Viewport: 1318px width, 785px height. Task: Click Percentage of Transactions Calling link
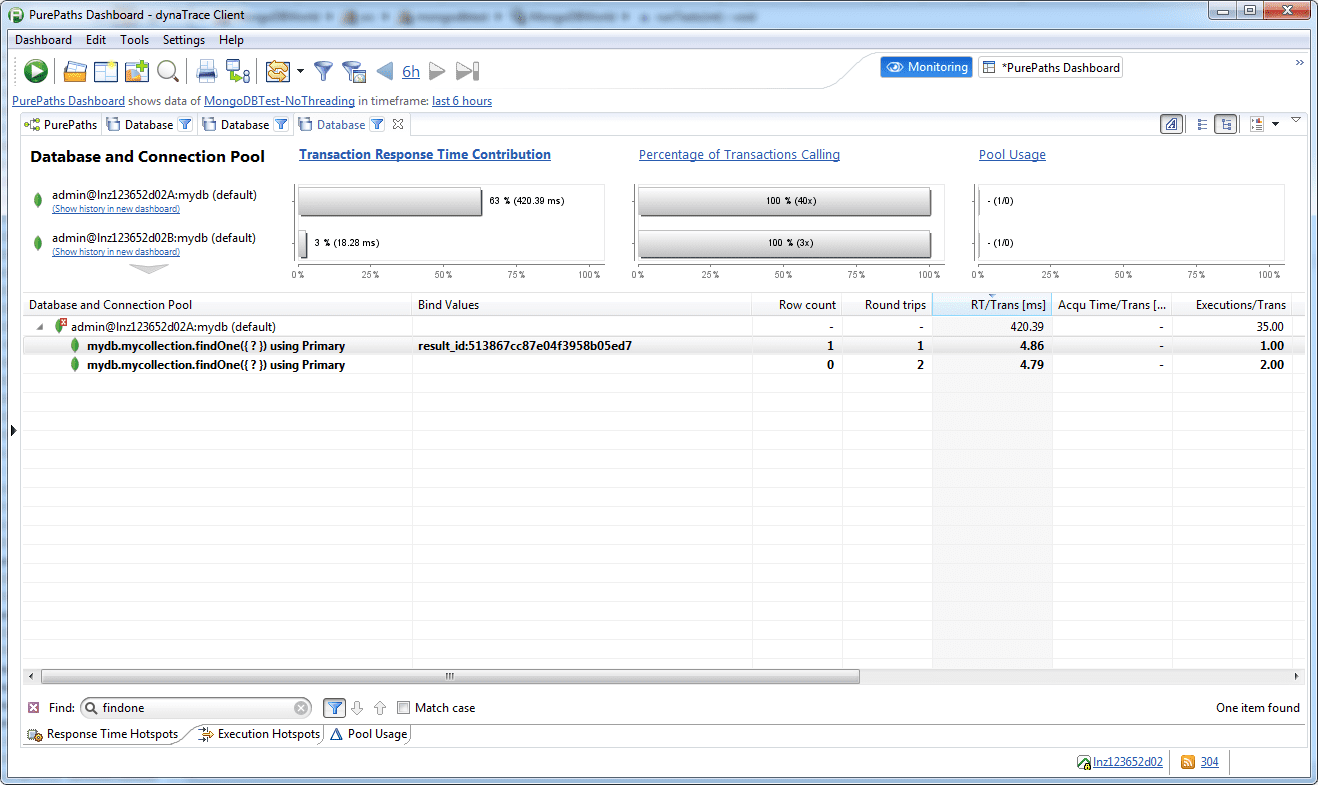[x=739, y=155]
